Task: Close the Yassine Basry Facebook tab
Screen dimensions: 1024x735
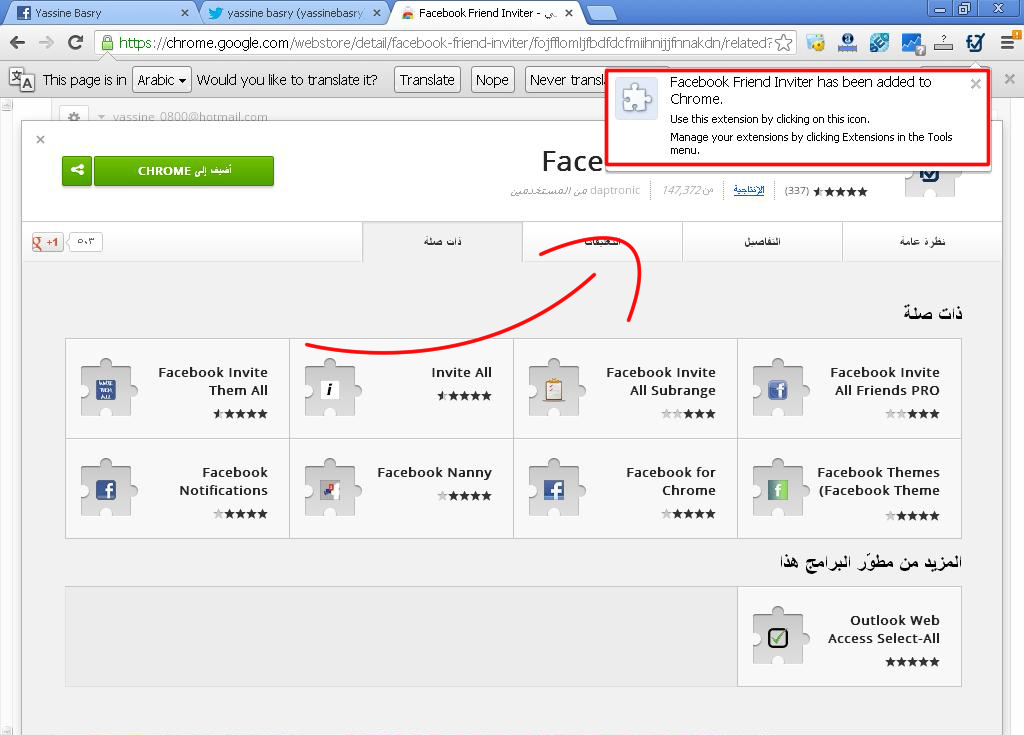Action: (x=184, y=13)
